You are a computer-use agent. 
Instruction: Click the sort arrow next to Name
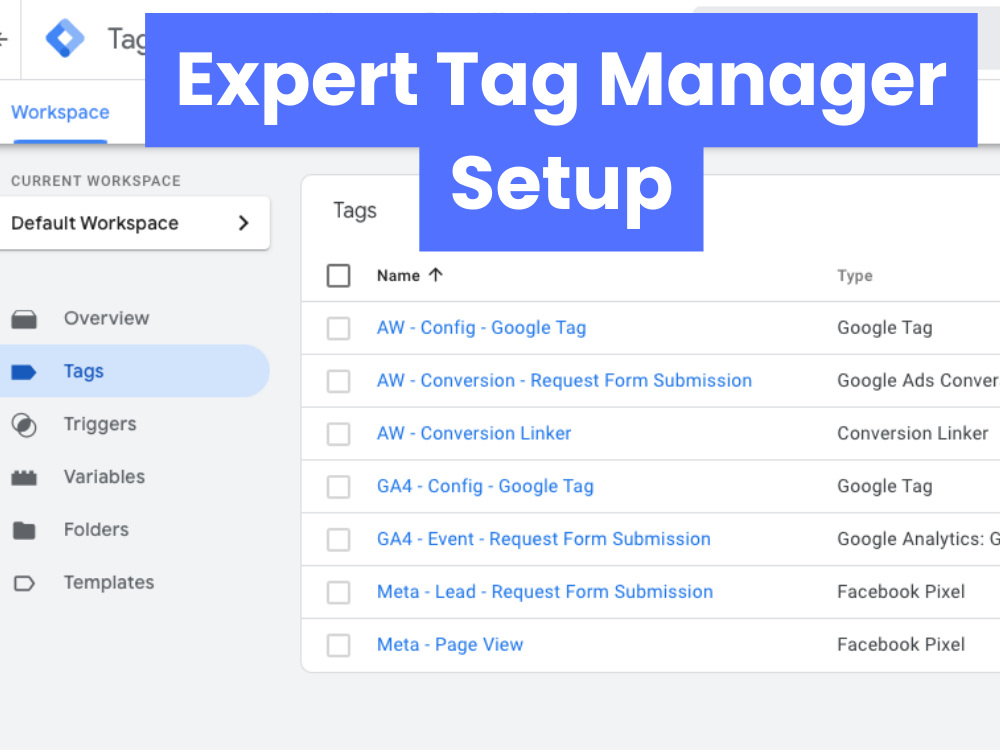click(x=436, y=275)
